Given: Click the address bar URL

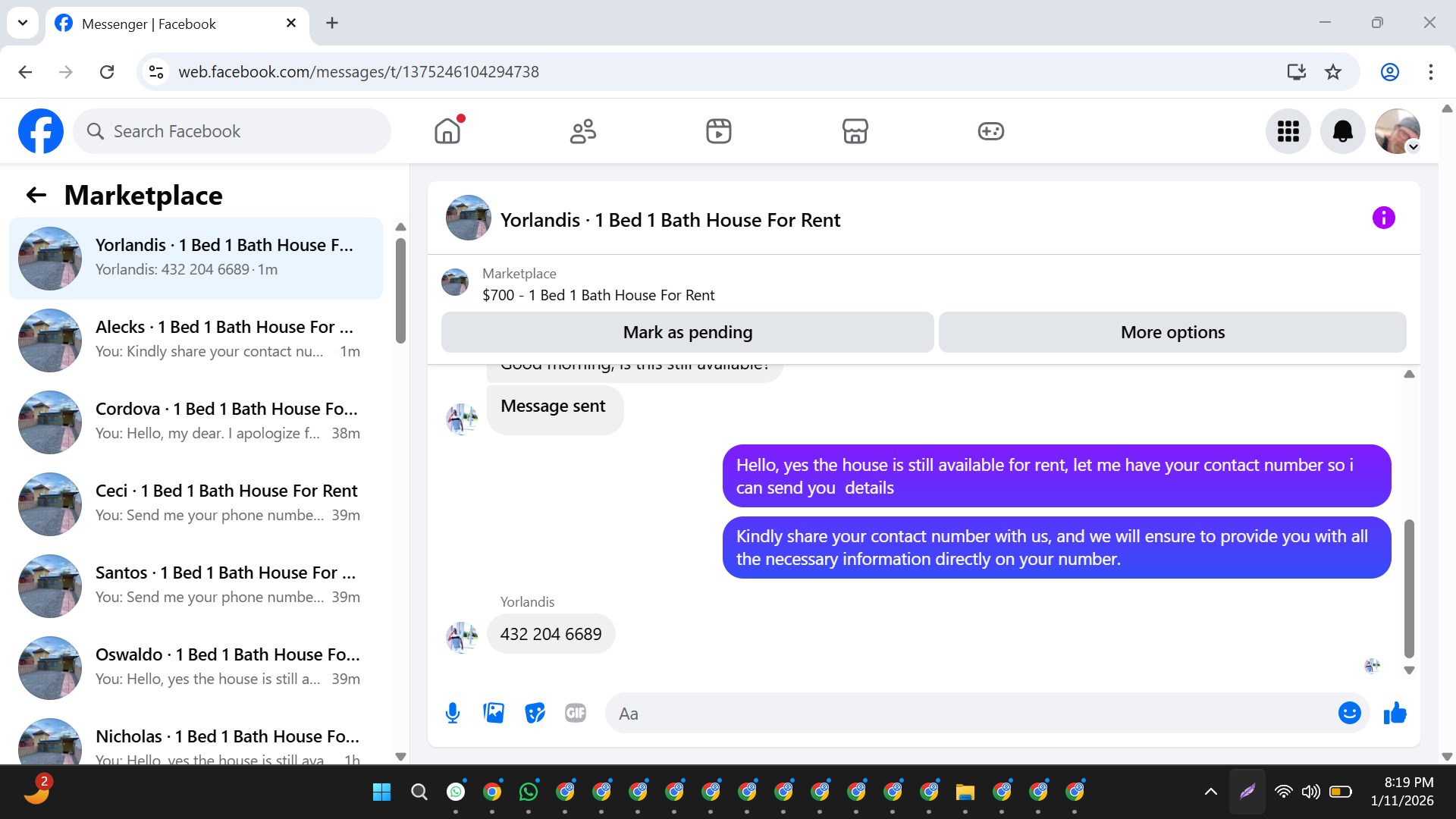Looking at the screenshot, I should coord(358,71).
